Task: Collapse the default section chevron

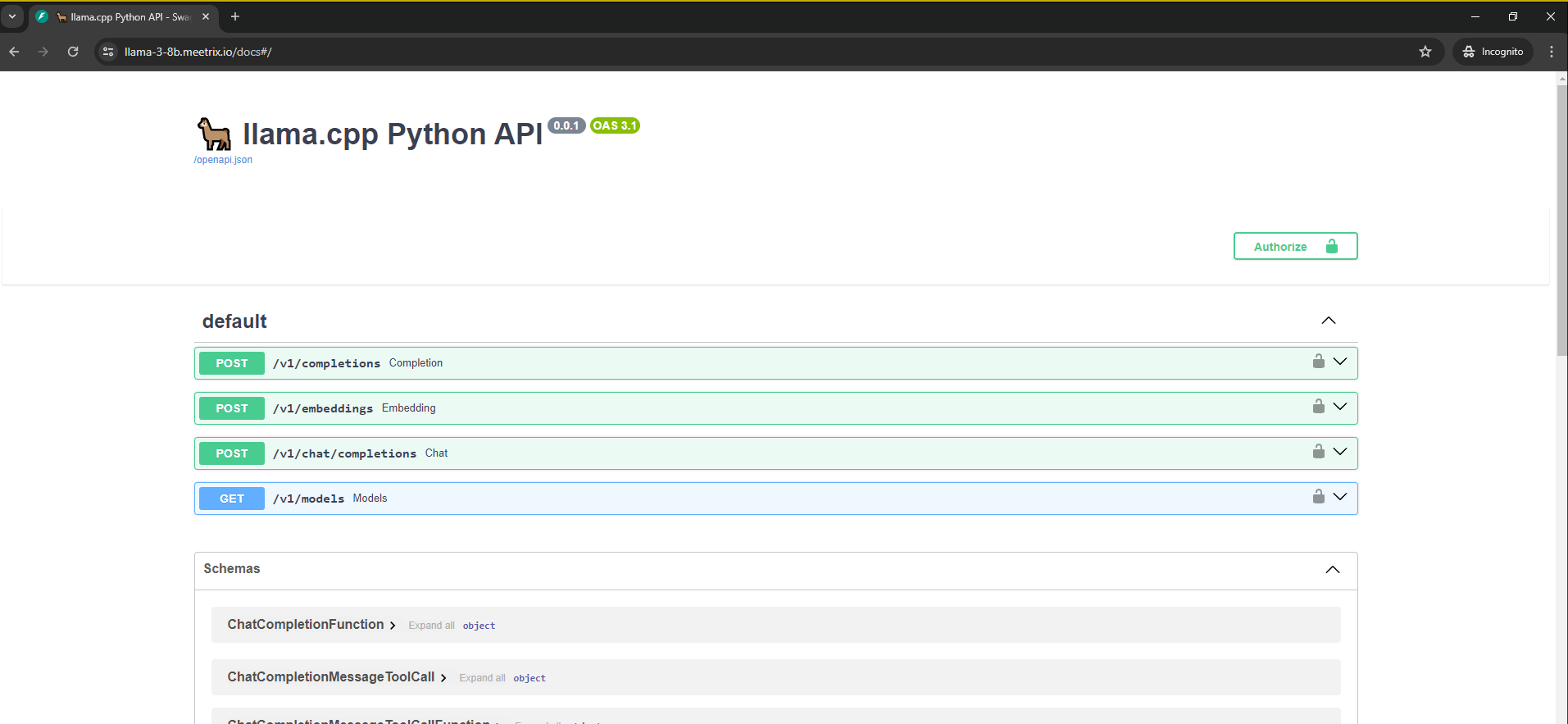Action: tap(1329, 321)
